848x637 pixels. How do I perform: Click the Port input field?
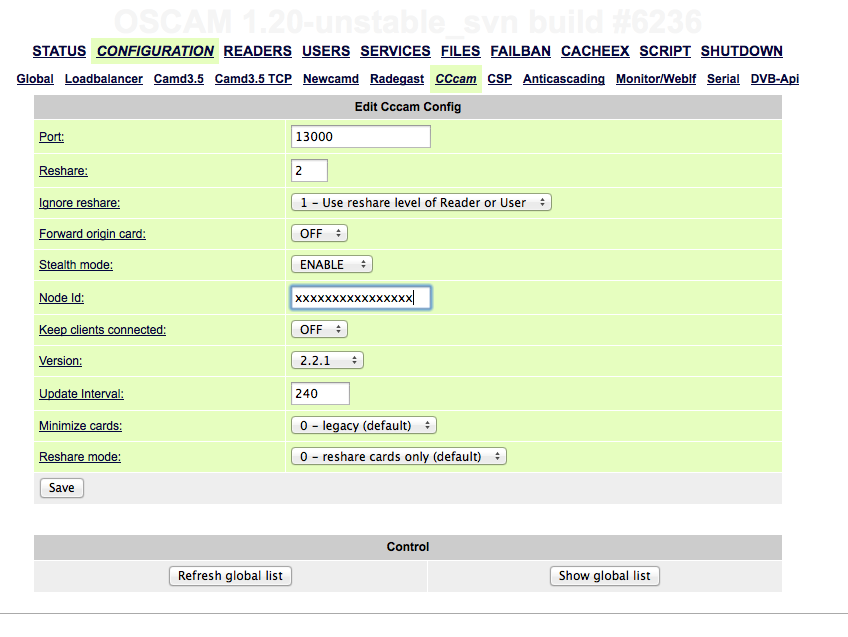pyautogui.click(x=361, y=137)
